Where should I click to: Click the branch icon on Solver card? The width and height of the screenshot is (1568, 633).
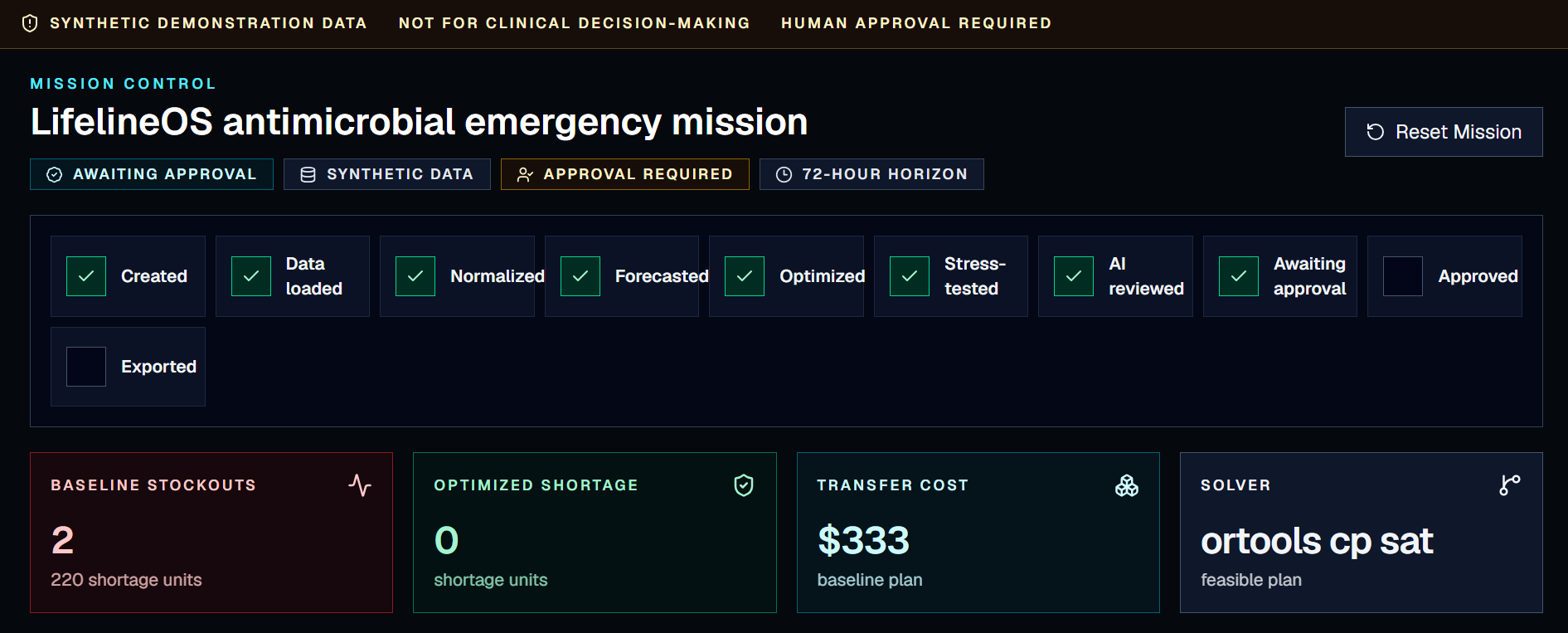coord(1510,485)
